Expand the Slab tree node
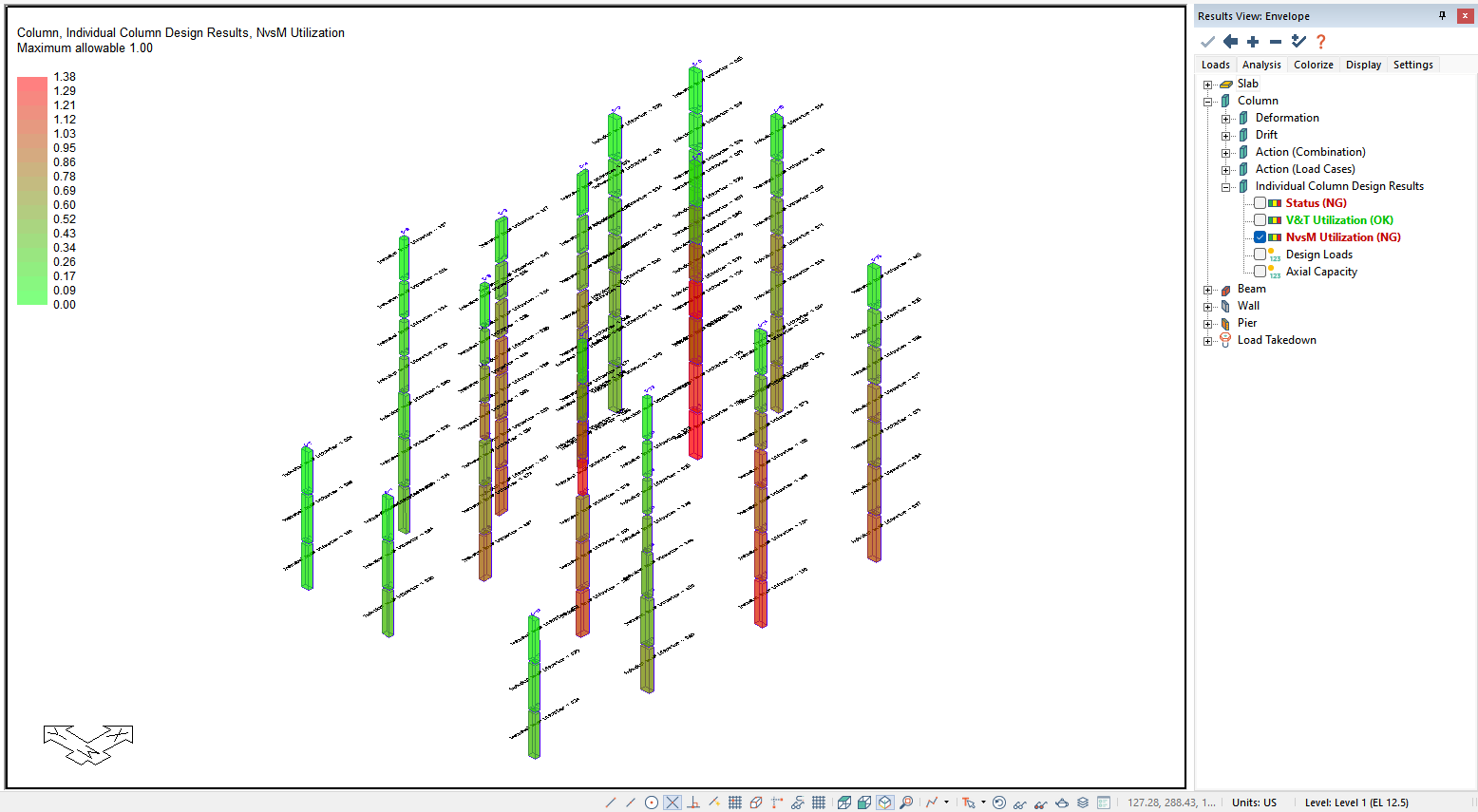The width and height of the screenshot is (1478, 812). 1208,85
